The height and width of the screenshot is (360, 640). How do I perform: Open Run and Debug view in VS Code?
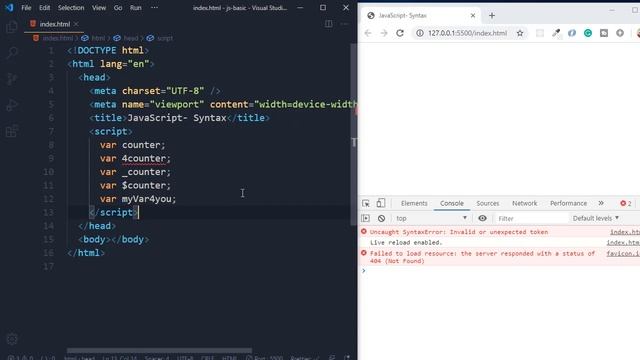pos(12,105)
